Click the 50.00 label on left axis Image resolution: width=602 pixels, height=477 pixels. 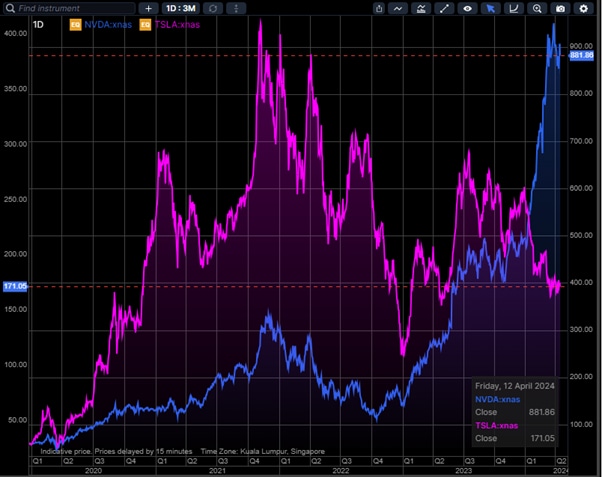[17, 420]
